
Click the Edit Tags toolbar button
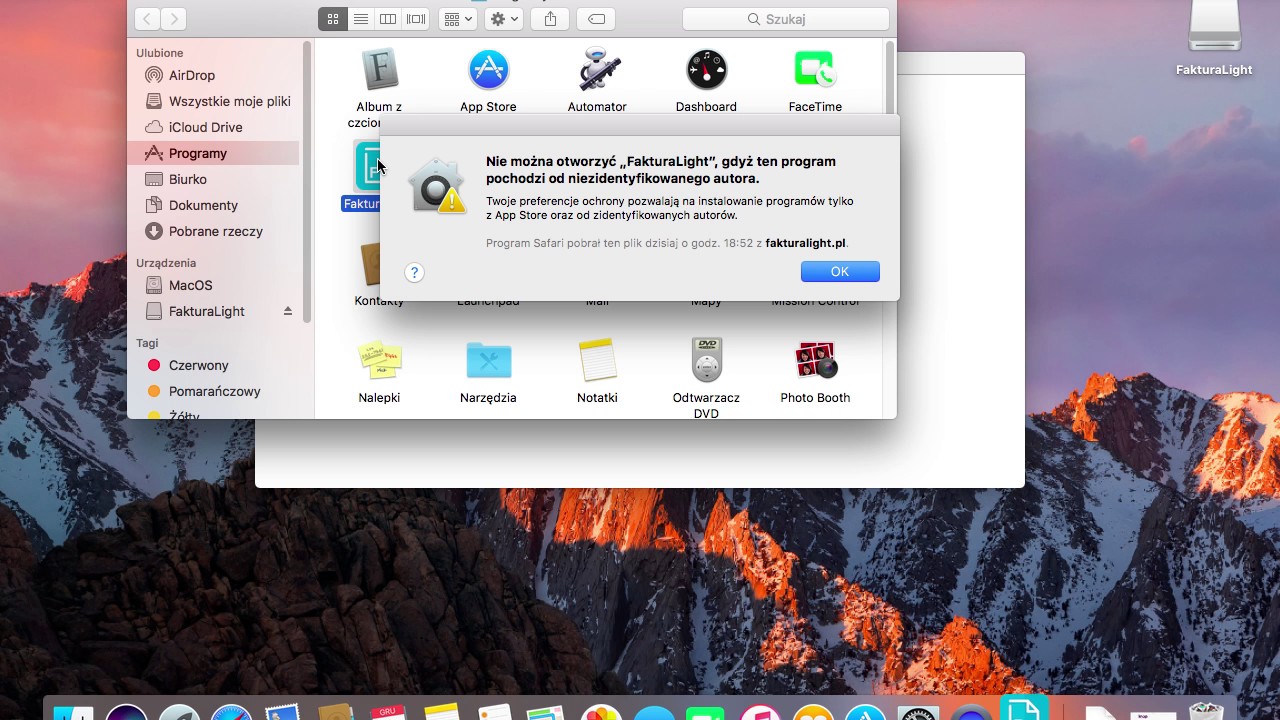click(x=596, y=19)
